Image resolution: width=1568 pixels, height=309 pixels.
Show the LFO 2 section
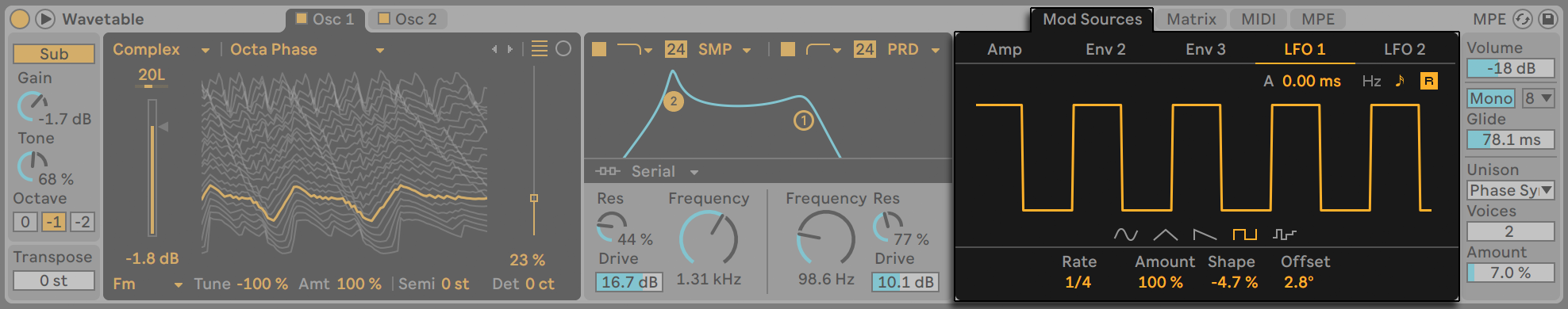1405,49
